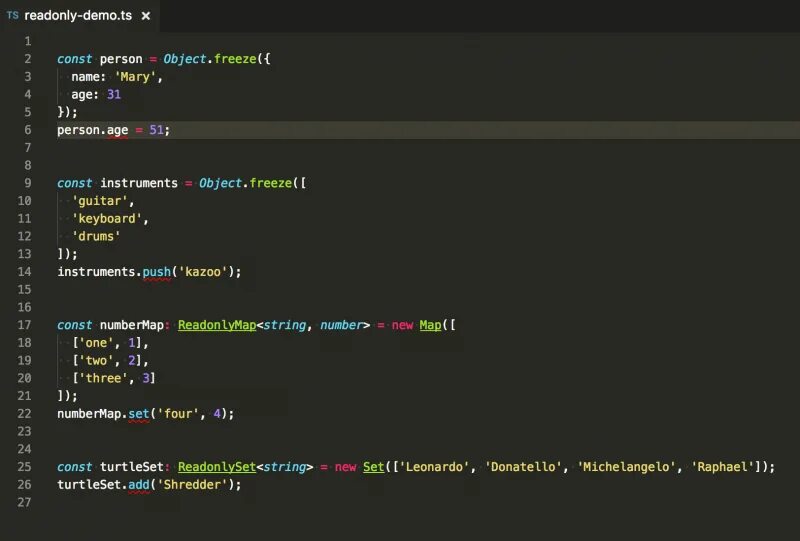This screenshot has height=541, width=800.
Task: Click the 'const' keyword on line 2
Action: [74, 59]
